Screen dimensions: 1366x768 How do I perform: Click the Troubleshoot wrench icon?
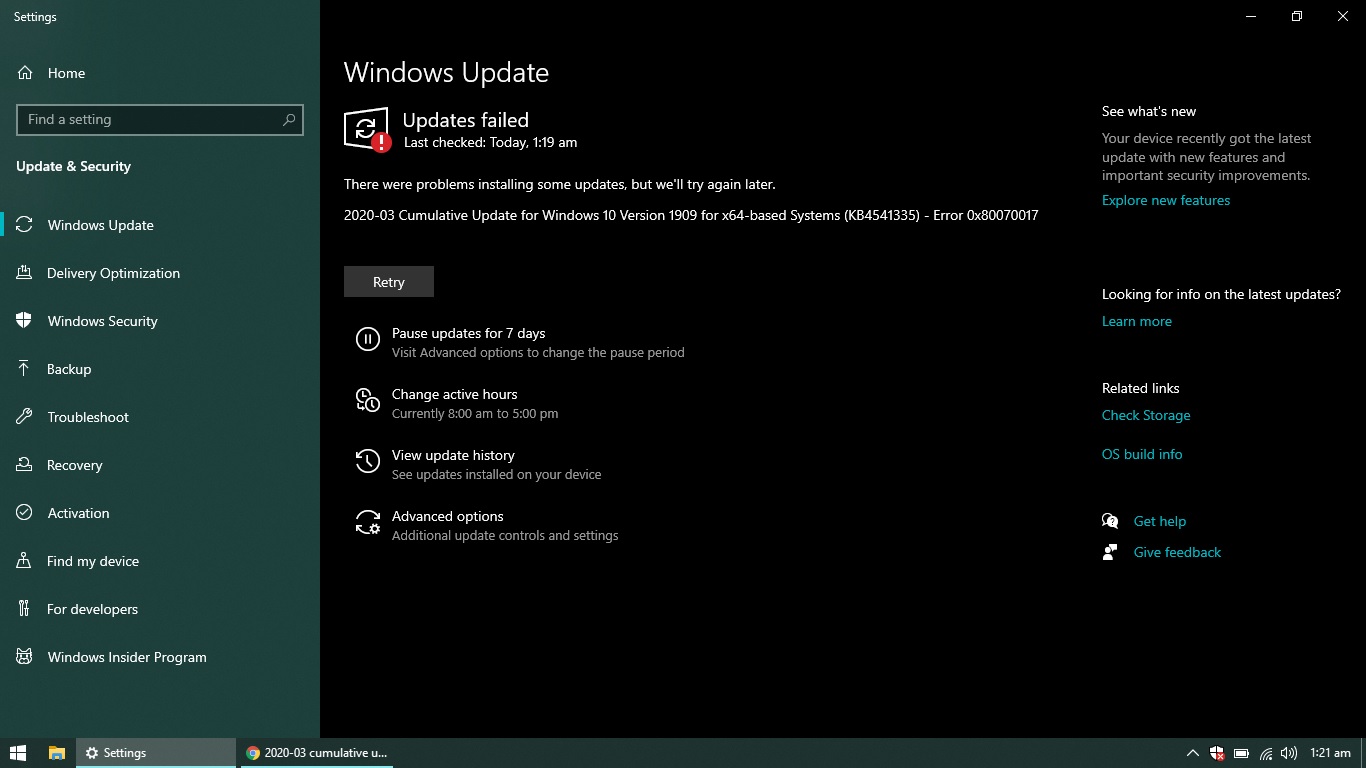[x=24, y=417]
